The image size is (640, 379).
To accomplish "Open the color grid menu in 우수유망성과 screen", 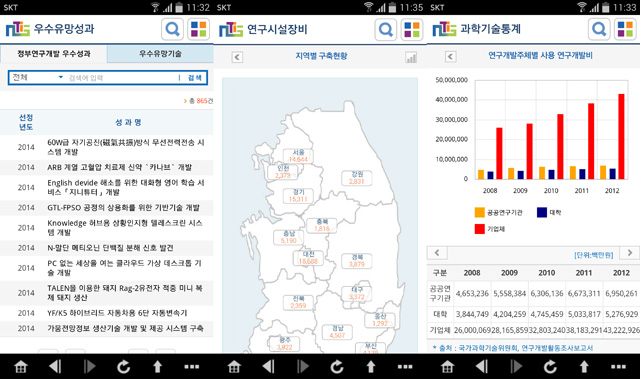I will point(198,29).
